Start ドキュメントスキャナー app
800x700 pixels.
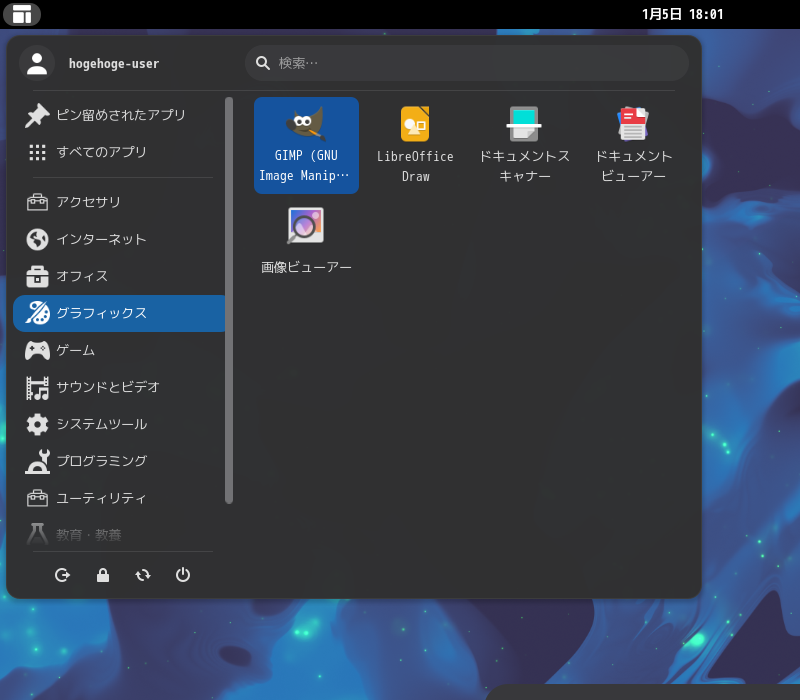point(524,143)
